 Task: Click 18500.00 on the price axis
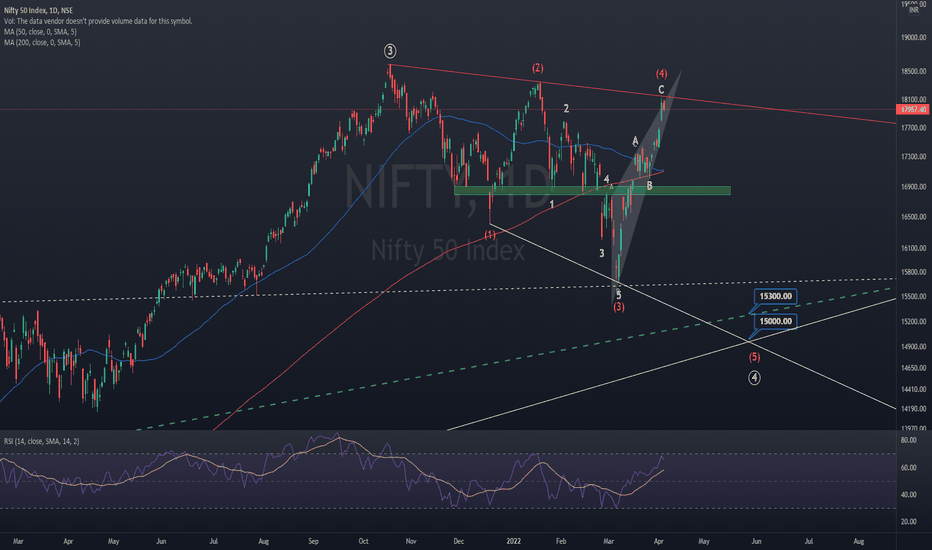pos(914,71)
